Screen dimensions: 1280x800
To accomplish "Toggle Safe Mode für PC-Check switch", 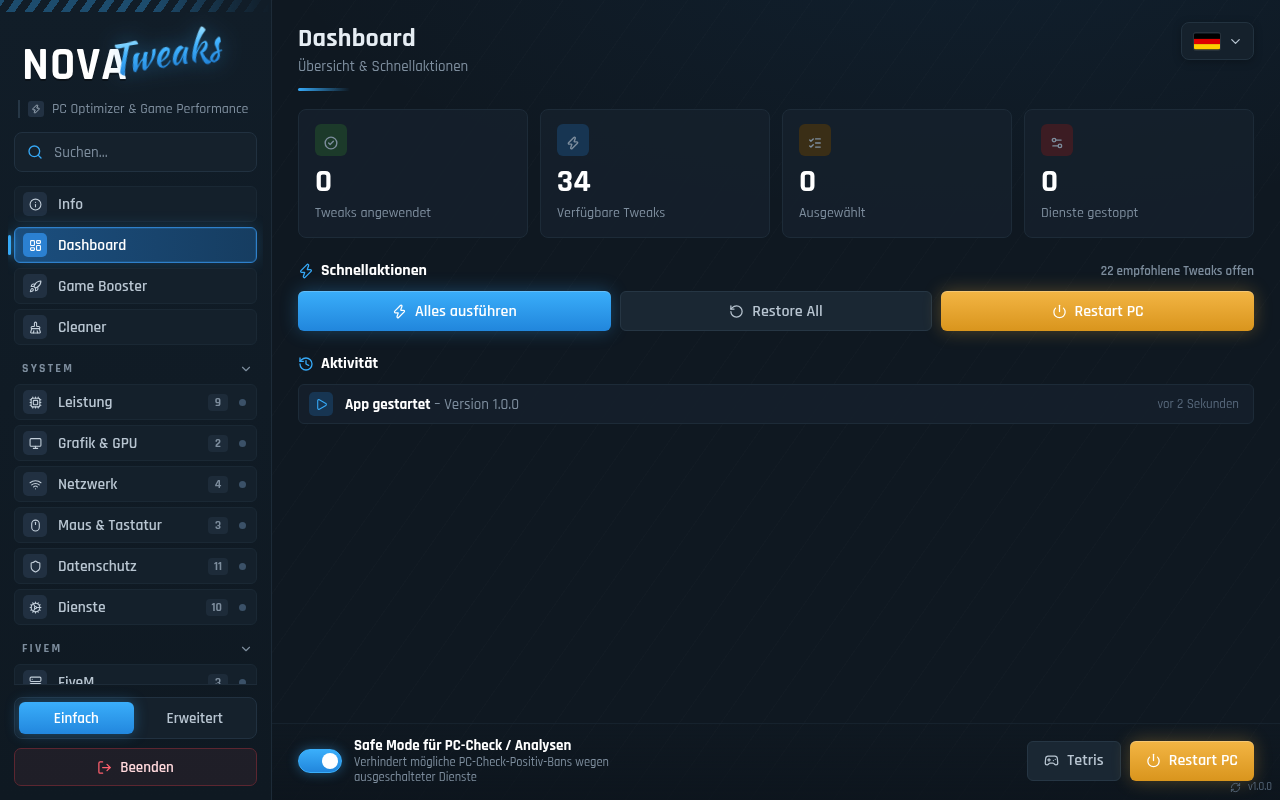I will 320,761.
